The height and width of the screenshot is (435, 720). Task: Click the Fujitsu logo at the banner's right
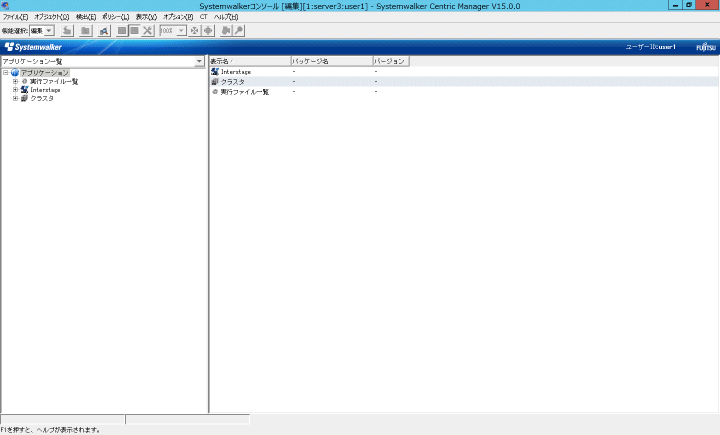706,47
